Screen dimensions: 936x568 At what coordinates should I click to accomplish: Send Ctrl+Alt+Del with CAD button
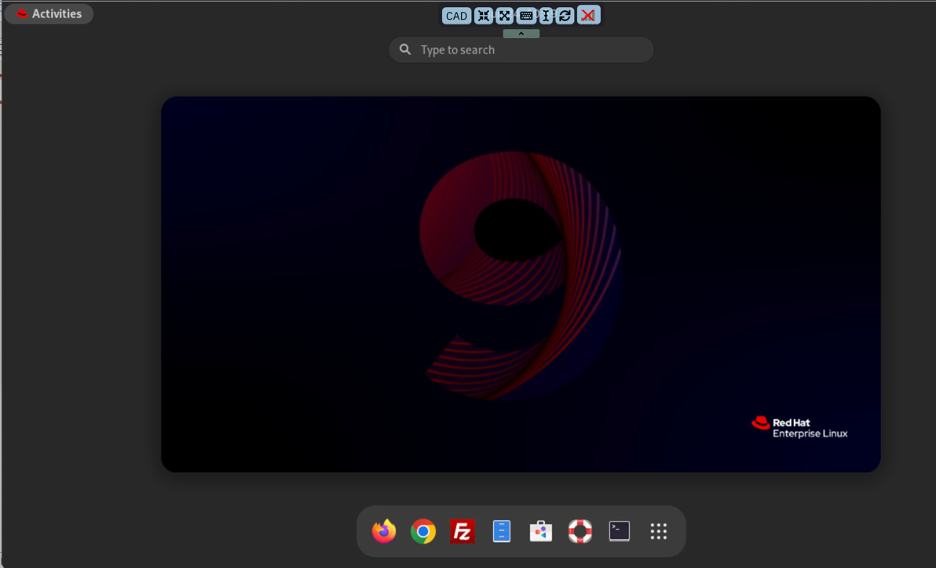(457, 16)
